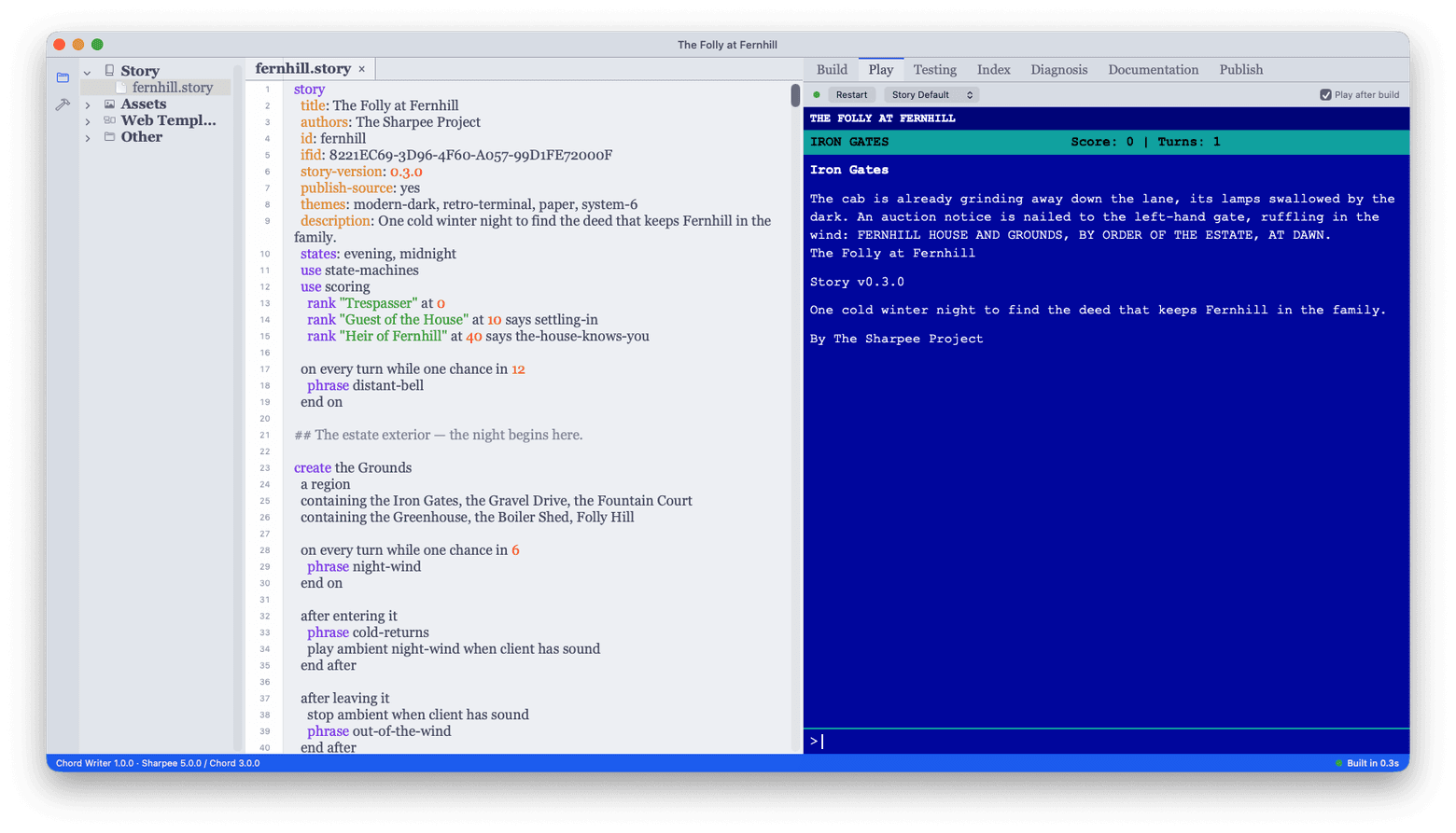Click the estate exterior comment line
This screenshot has width=1456, height=833.
tap(438, 435)
